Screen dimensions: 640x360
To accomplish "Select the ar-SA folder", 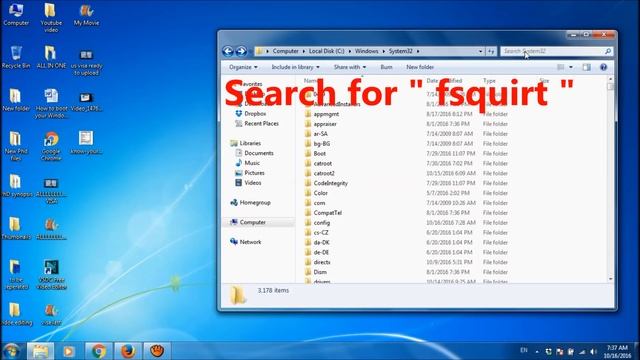I will (320, 133).
